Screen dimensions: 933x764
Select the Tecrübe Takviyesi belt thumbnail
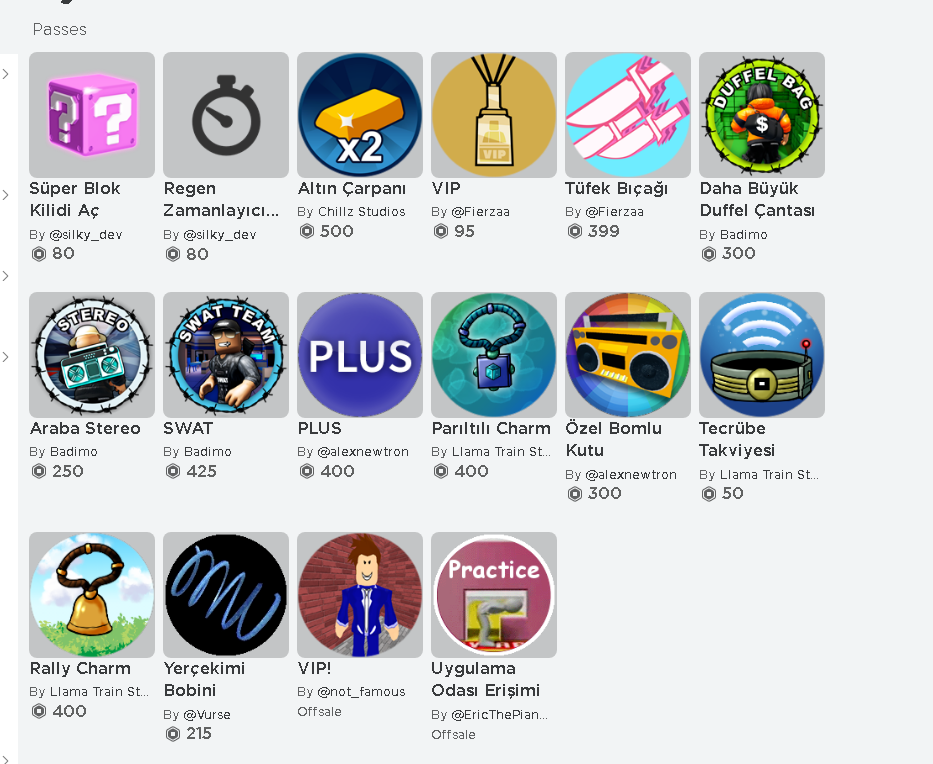pyautogui.click(x=762, y=355)
